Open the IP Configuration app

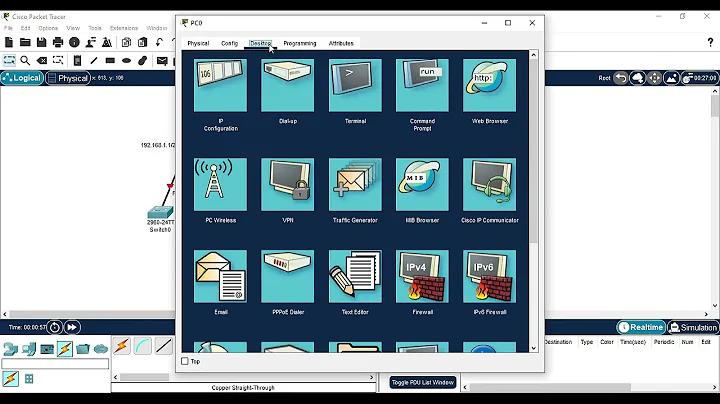pyautogui.click(x=220, y=85)
